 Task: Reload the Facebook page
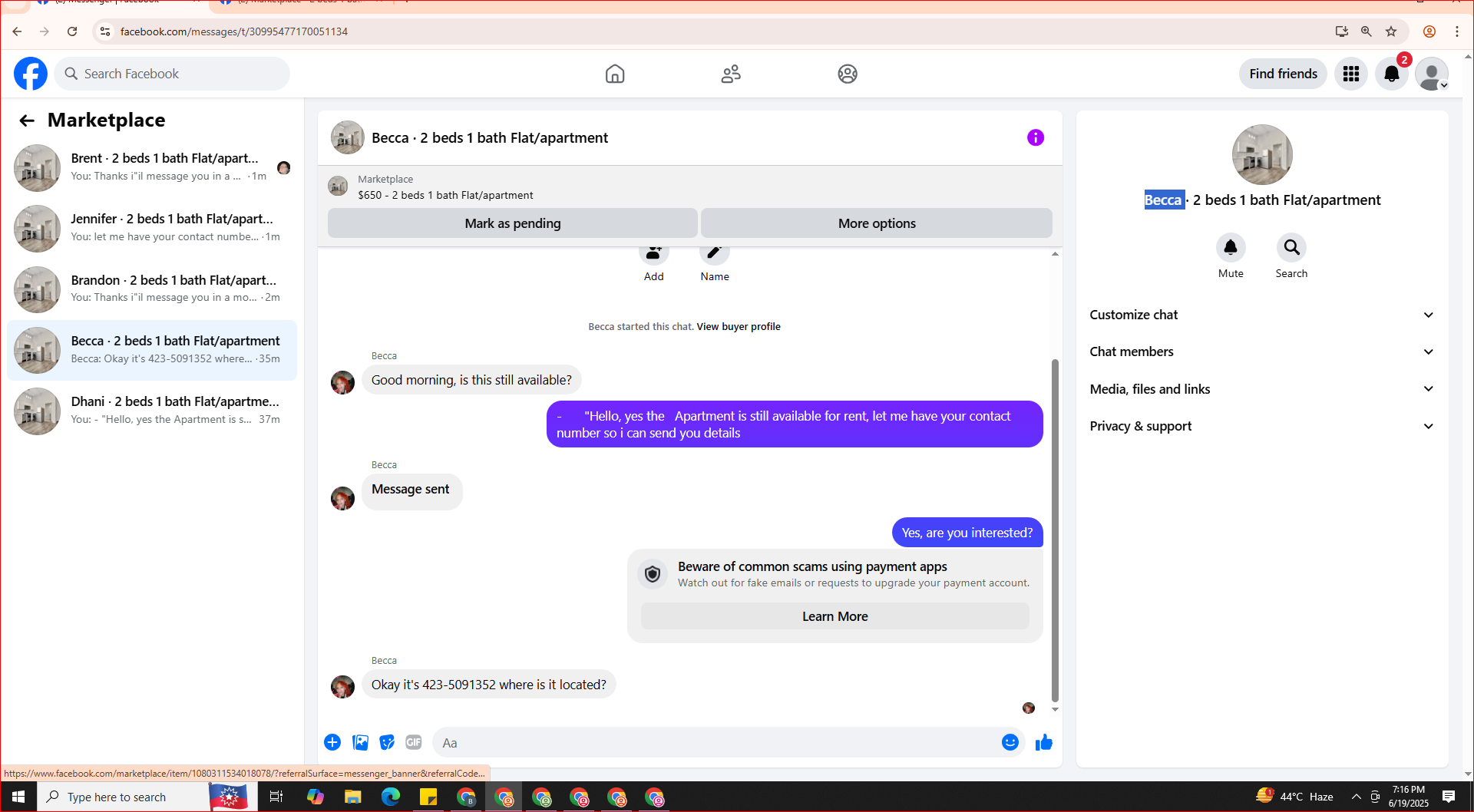(72, 31)
